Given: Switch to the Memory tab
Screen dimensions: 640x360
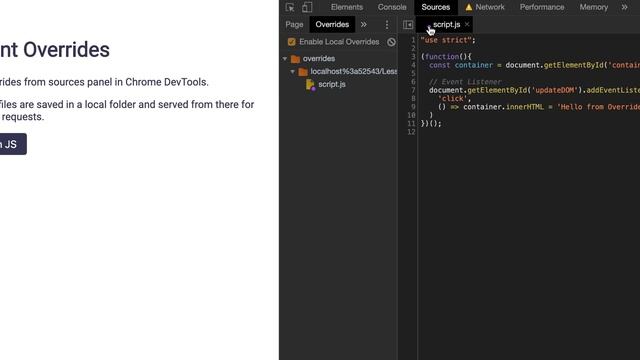Looking at the screenshot, I should point(593,7).
